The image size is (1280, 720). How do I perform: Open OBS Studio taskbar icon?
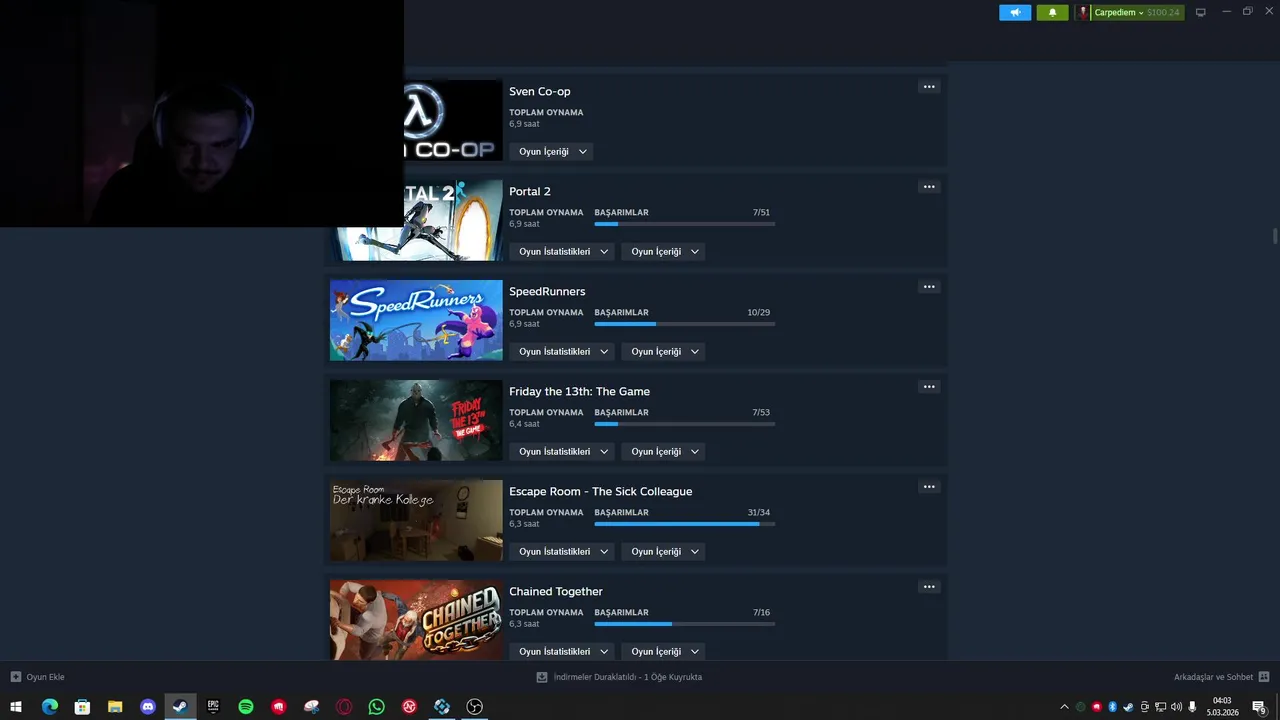pos(475,707)
